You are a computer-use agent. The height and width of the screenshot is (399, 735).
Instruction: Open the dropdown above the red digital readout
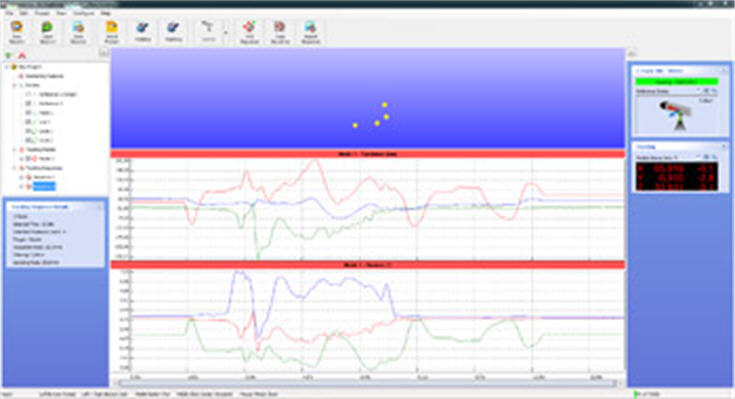[698, 157]
